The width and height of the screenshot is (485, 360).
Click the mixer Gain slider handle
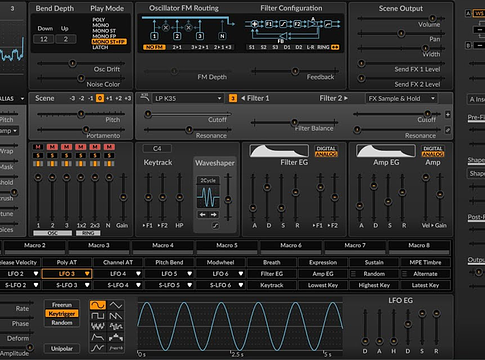pyautogui.click(x=123, y=197)
